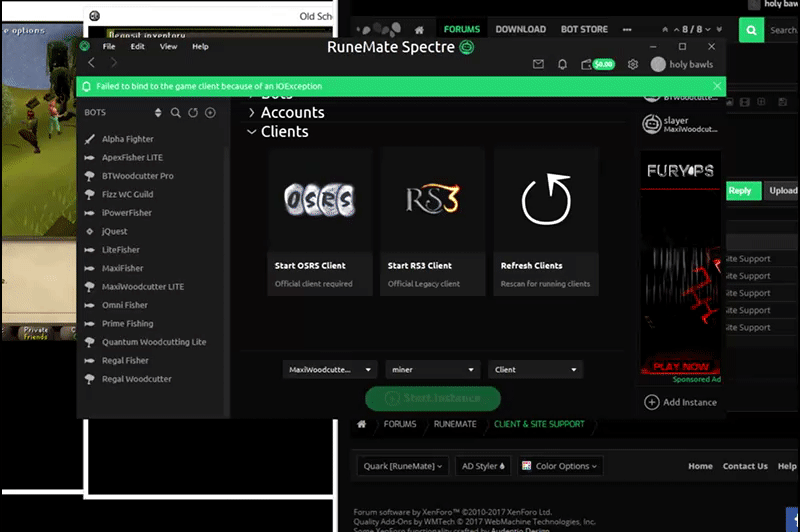Click the Start Instance button

(x=433, y=398)
